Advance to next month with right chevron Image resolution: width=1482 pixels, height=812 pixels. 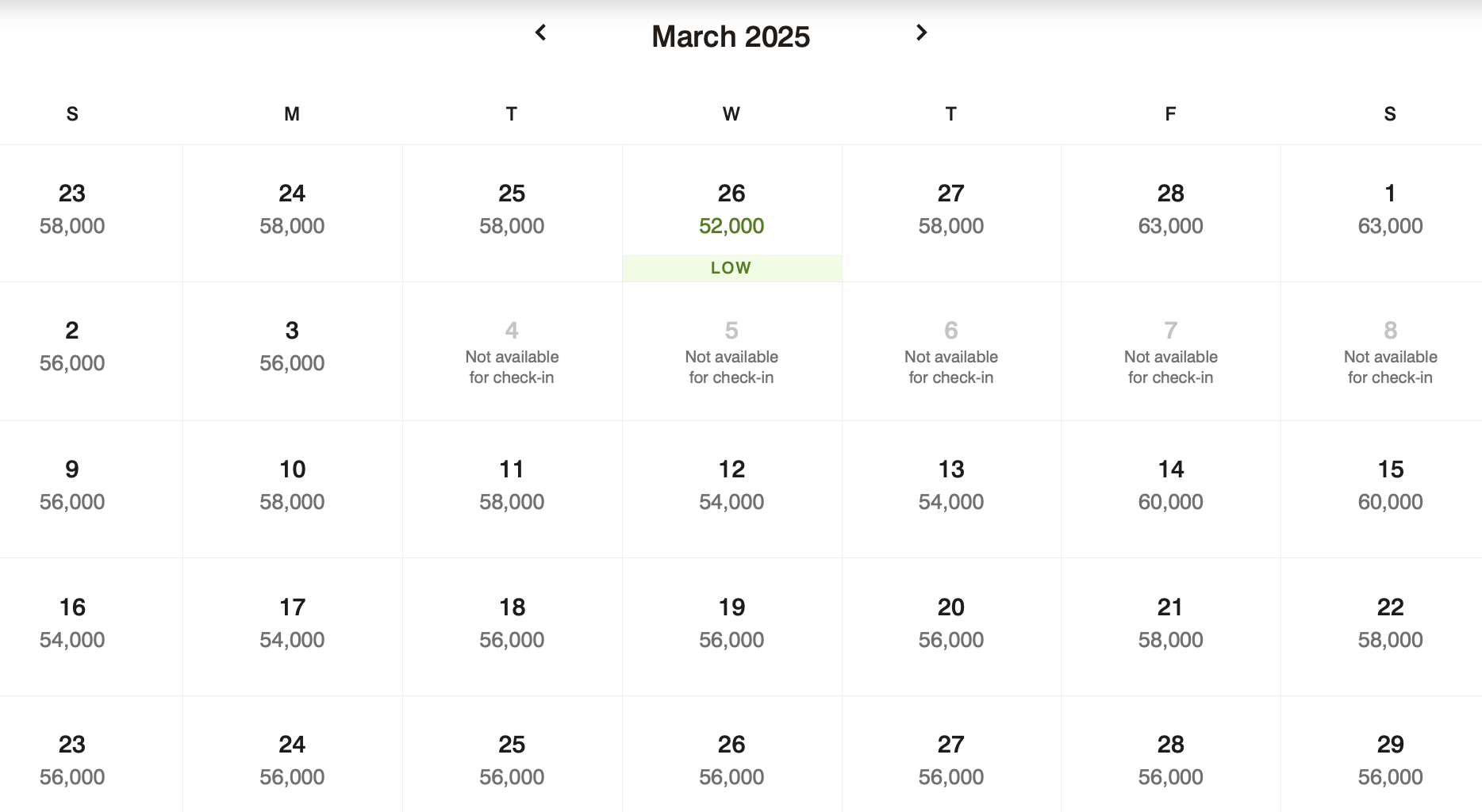click(x=921, y=33)
